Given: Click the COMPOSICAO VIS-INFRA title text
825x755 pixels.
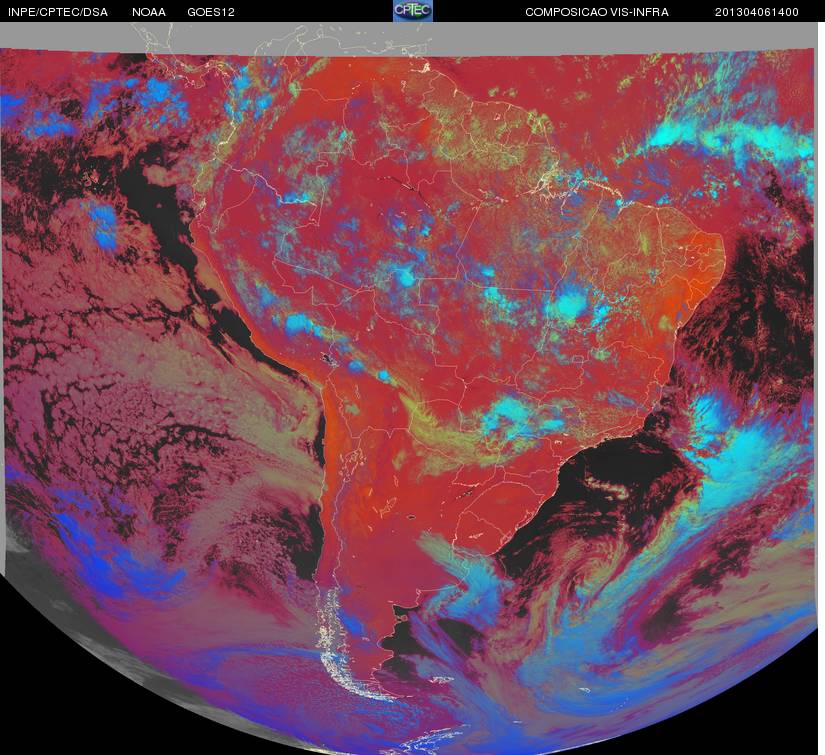Looking at the screenshot, I should (597, 12).
